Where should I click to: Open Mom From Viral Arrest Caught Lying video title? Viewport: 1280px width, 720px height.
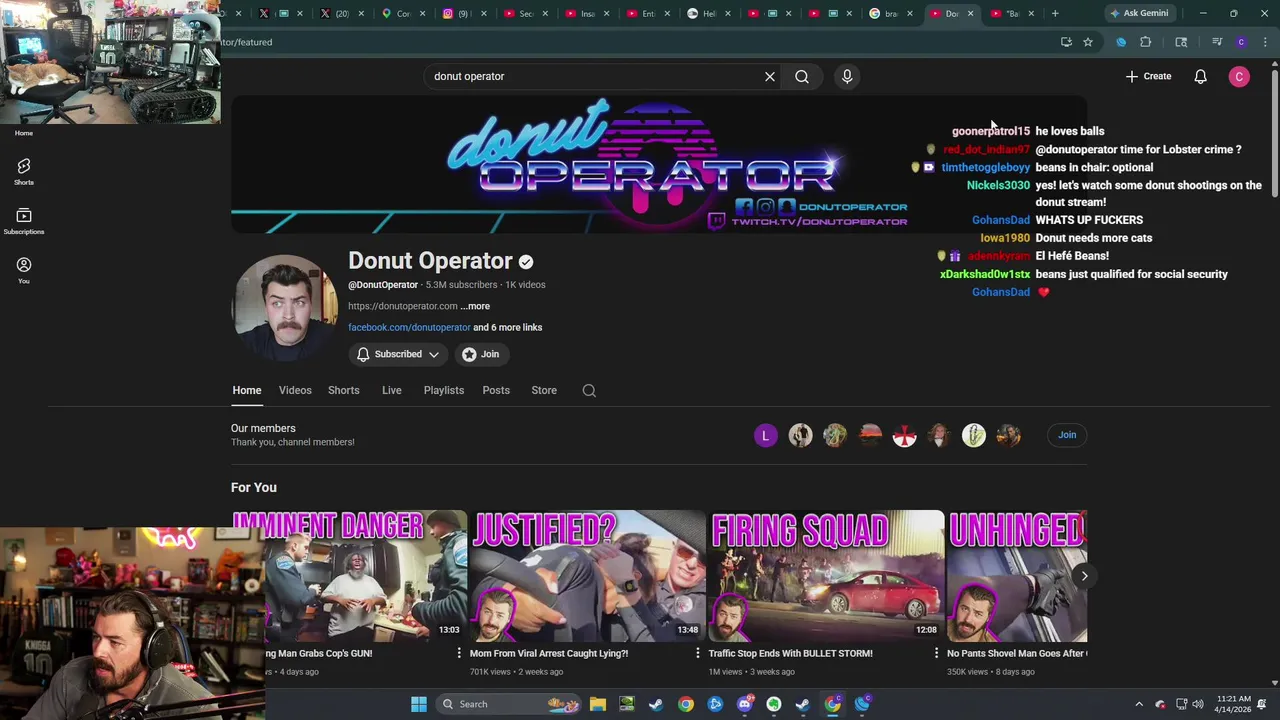pyautogui.click(x=549, y=653)
